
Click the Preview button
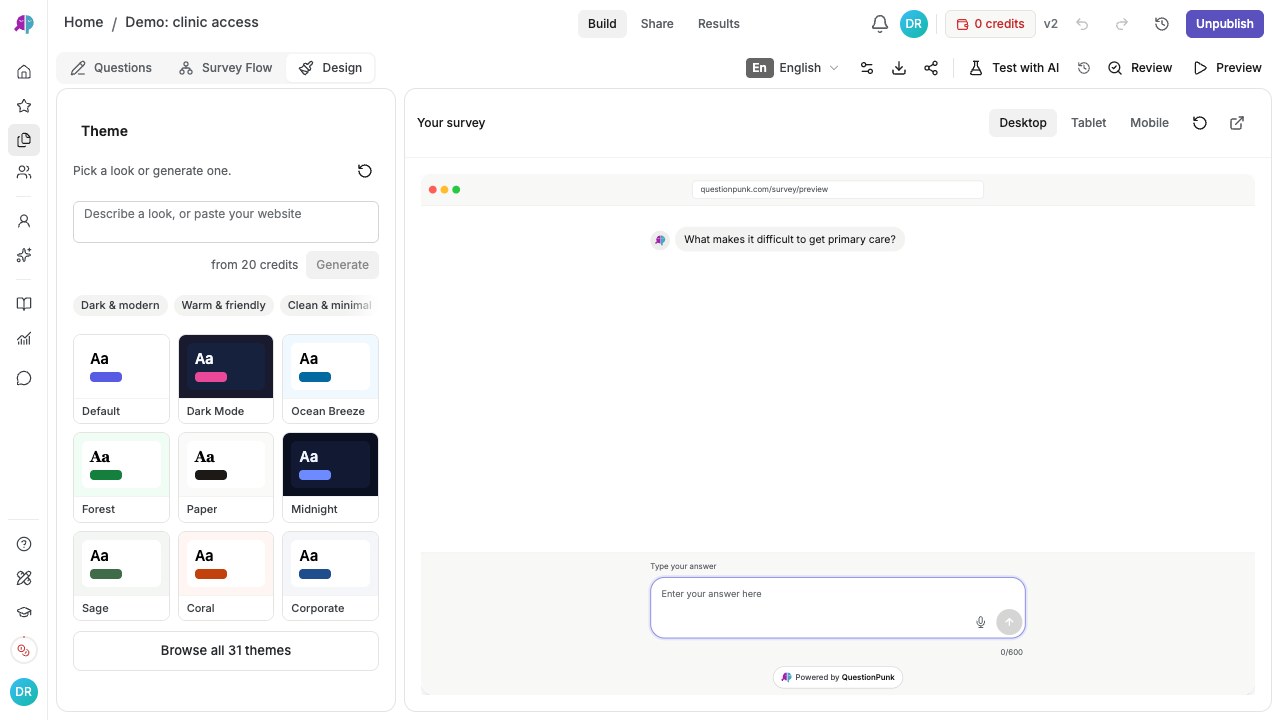click(x=1228, y=68)
